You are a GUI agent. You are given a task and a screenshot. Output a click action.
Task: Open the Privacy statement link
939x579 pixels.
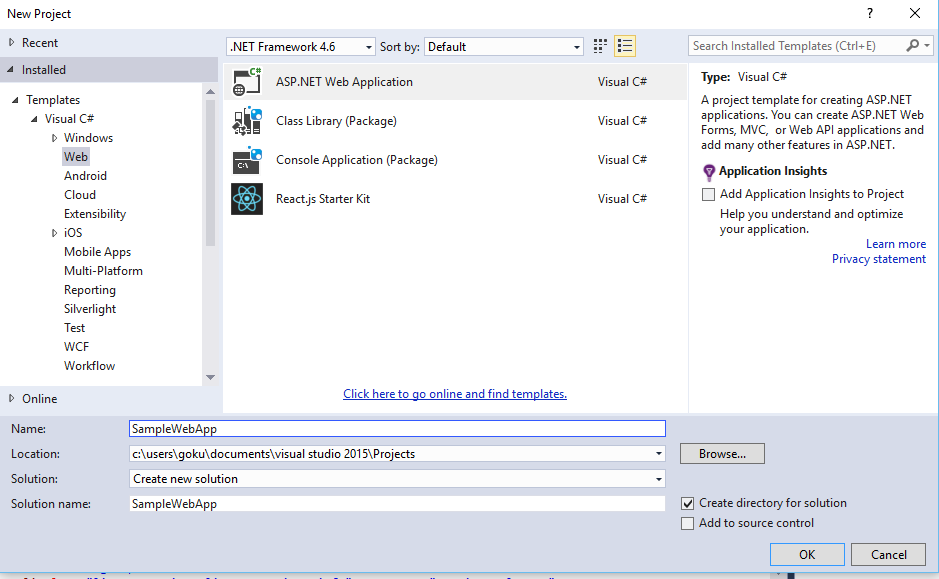878,258
